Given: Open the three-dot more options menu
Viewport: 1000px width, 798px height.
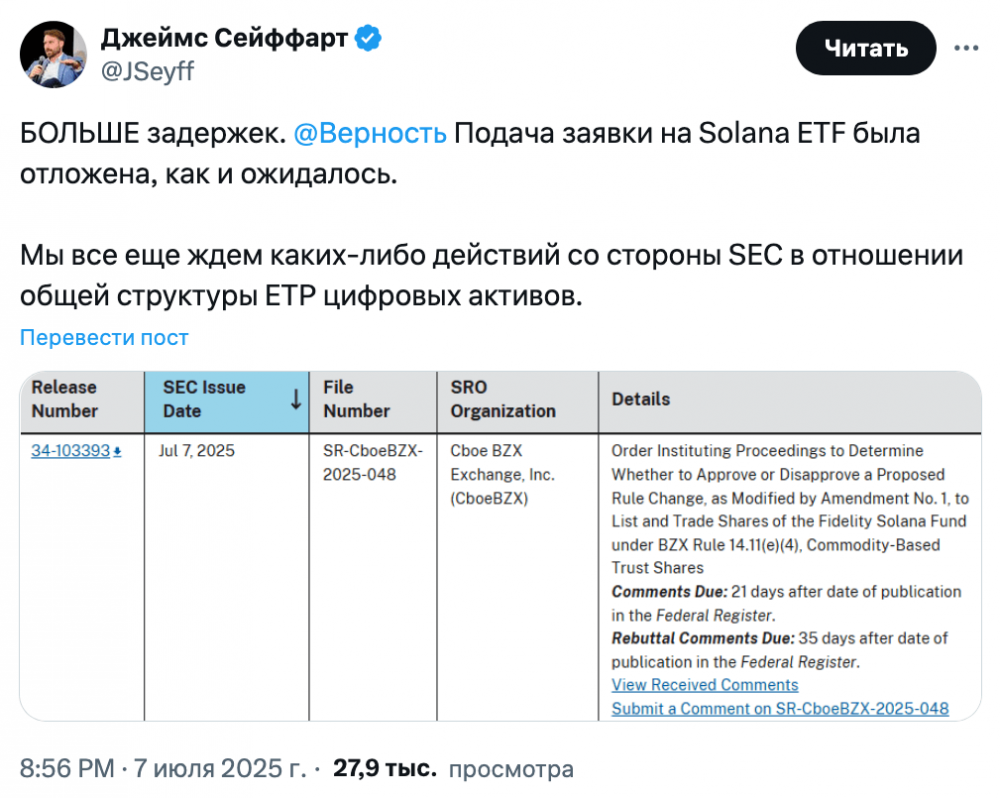Looking at the screenshot, I should tap(966, 48).
